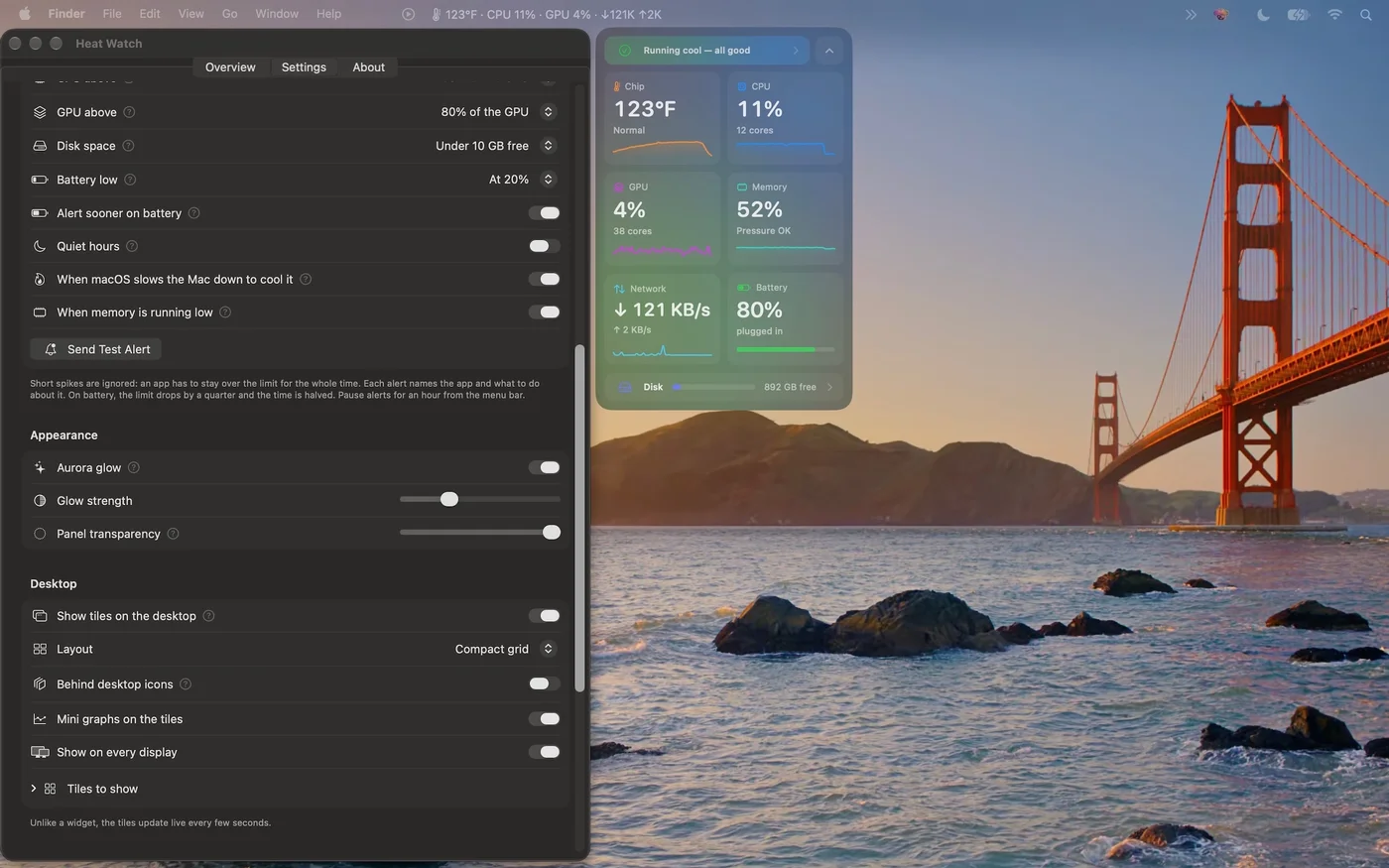Click the Wi-Fi icon in menu bar
Screen dimensions: 1389x868
coord(1334,14)
